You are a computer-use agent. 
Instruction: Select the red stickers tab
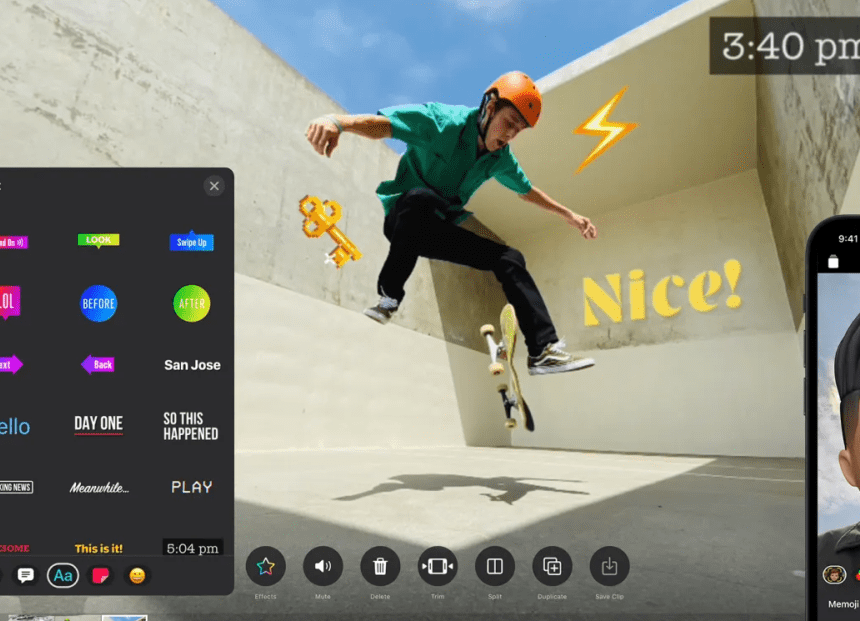coord(100,575)
